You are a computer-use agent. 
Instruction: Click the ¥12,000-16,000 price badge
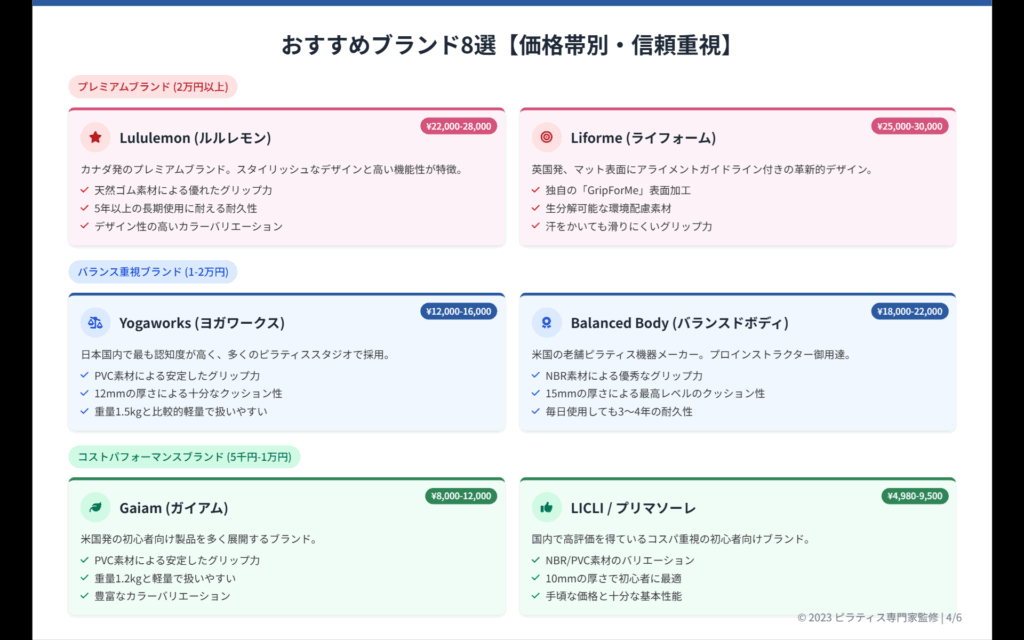[x=459, y=311]
